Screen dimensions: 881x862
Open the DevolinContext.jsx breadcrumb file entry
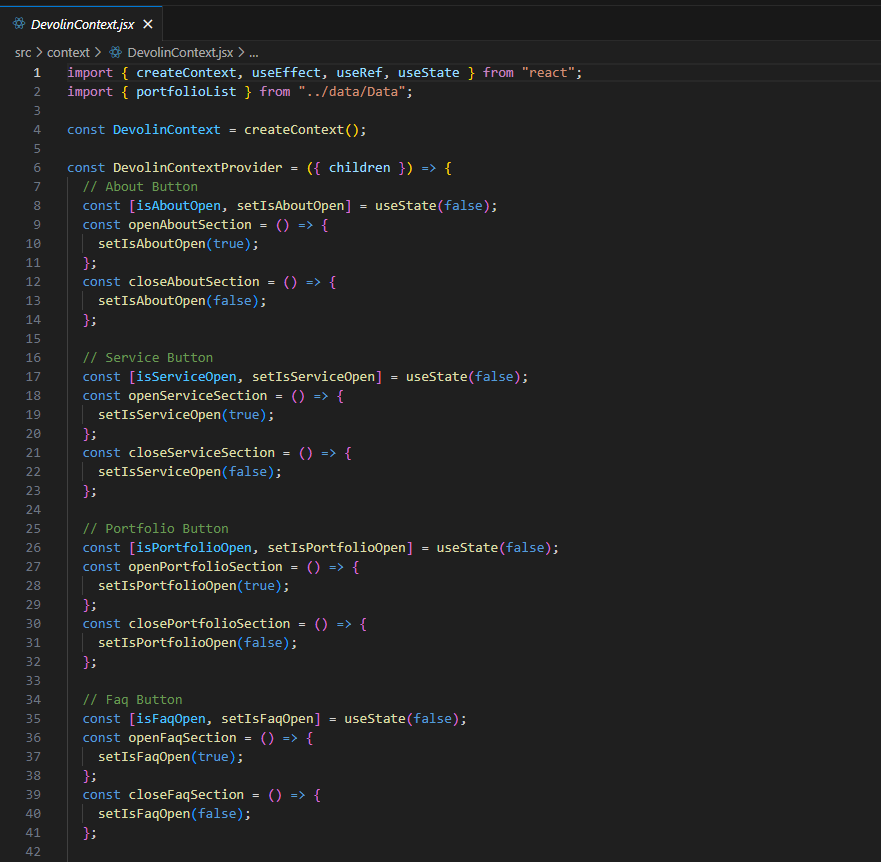coord(180,52)
